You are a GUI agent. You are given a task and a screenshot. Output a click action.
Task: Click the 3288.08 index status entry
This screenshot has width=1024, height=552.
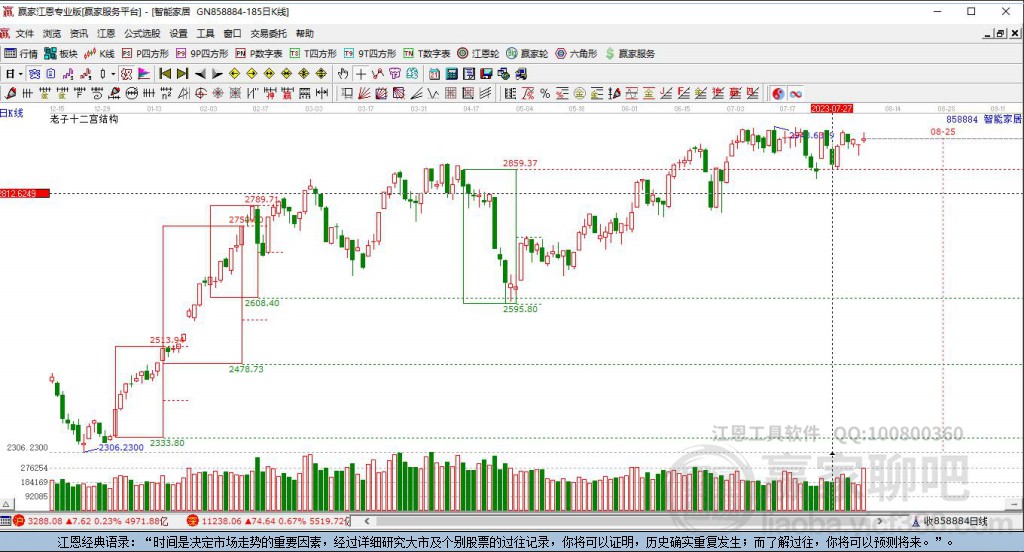(91, 521)
